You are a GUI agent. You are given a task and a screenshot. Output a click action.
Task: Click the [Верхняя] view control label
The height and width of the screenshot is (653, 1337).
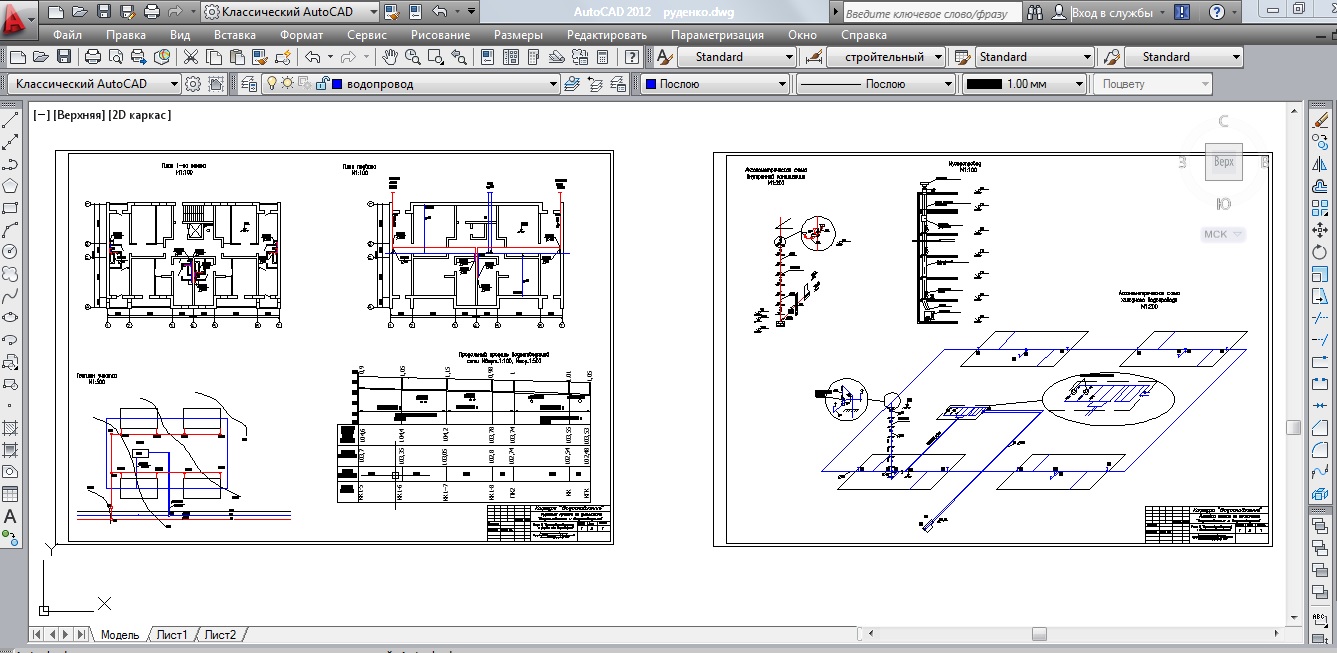[79, 115]
